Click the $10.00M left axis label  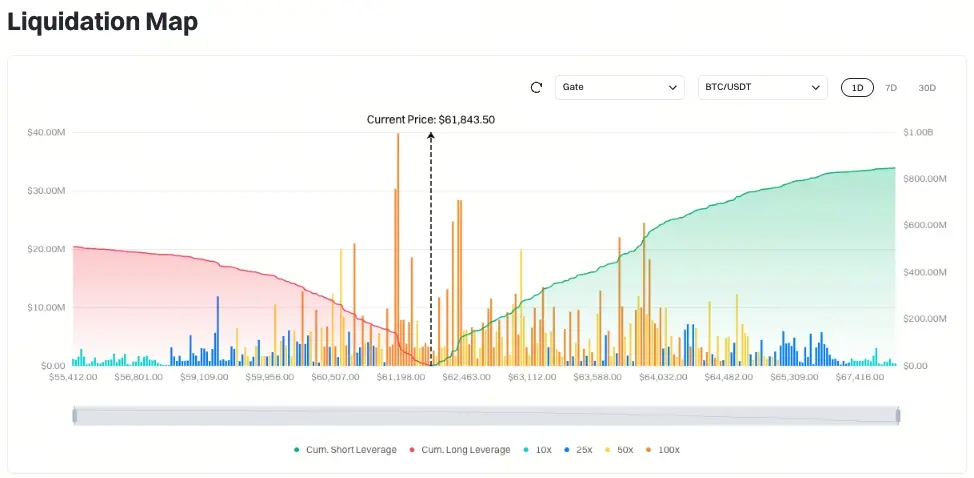(x=47, y=307)
